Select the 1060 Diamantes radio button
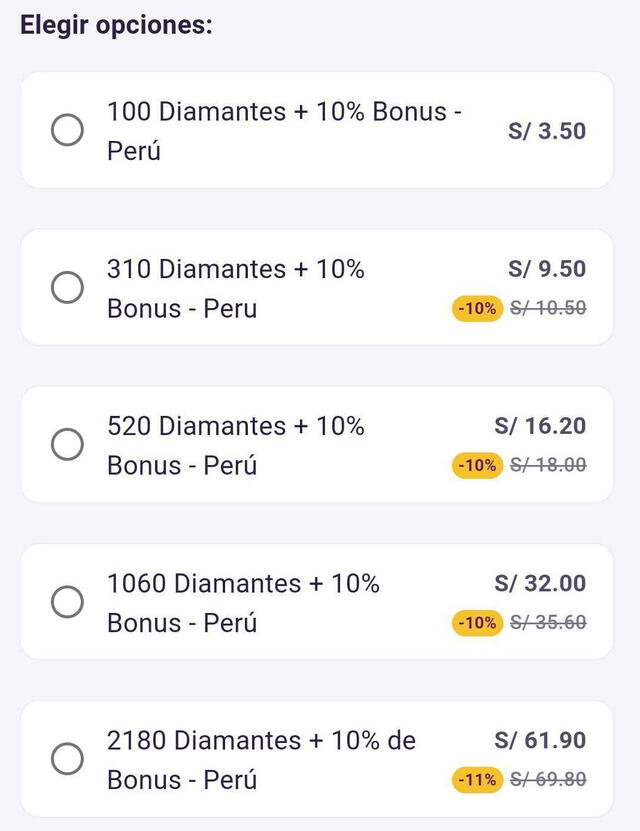 pyautogui.click(x=67, y=602)
